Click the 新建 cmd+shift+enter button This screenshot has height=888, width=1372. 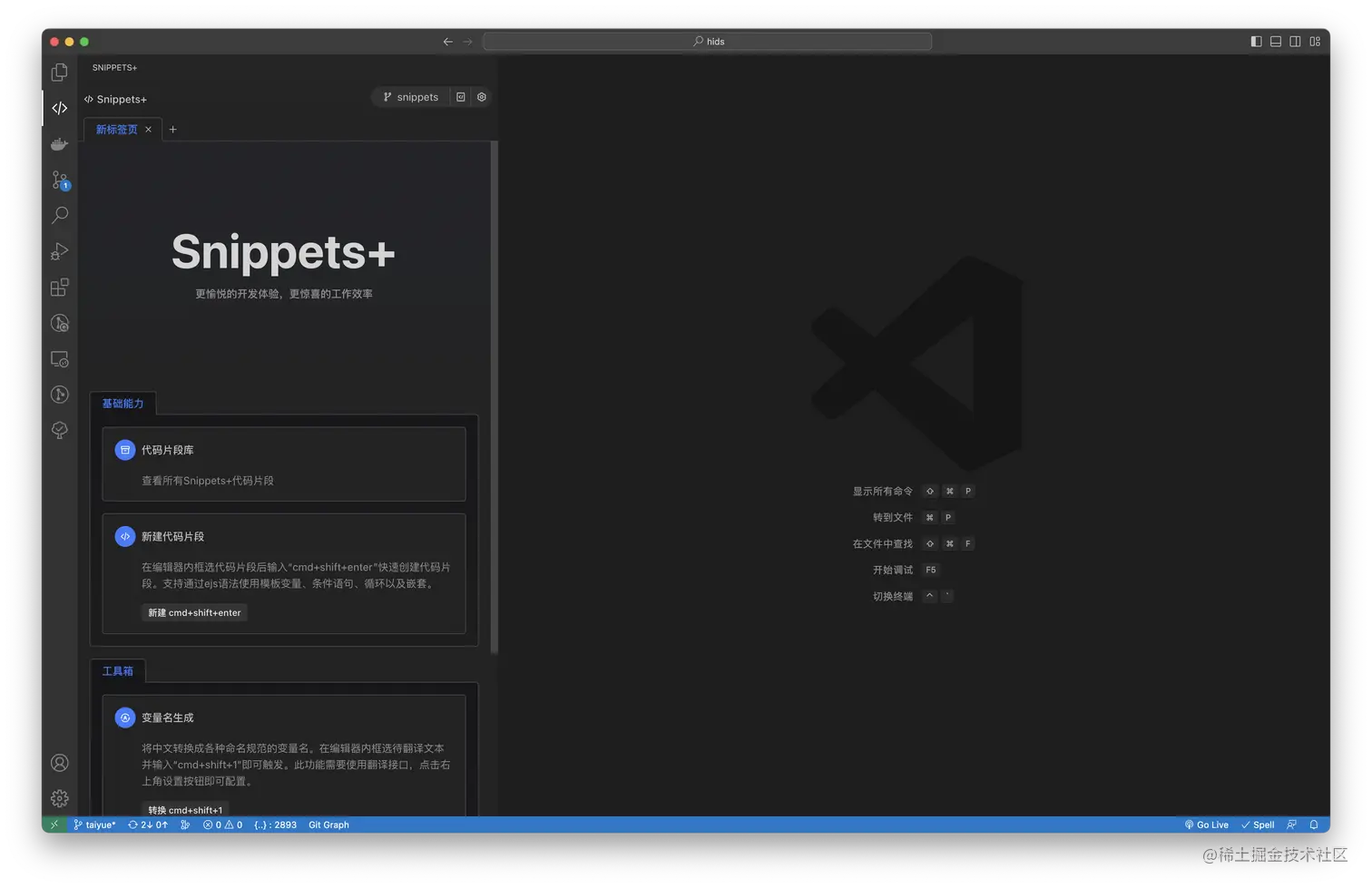194,612
